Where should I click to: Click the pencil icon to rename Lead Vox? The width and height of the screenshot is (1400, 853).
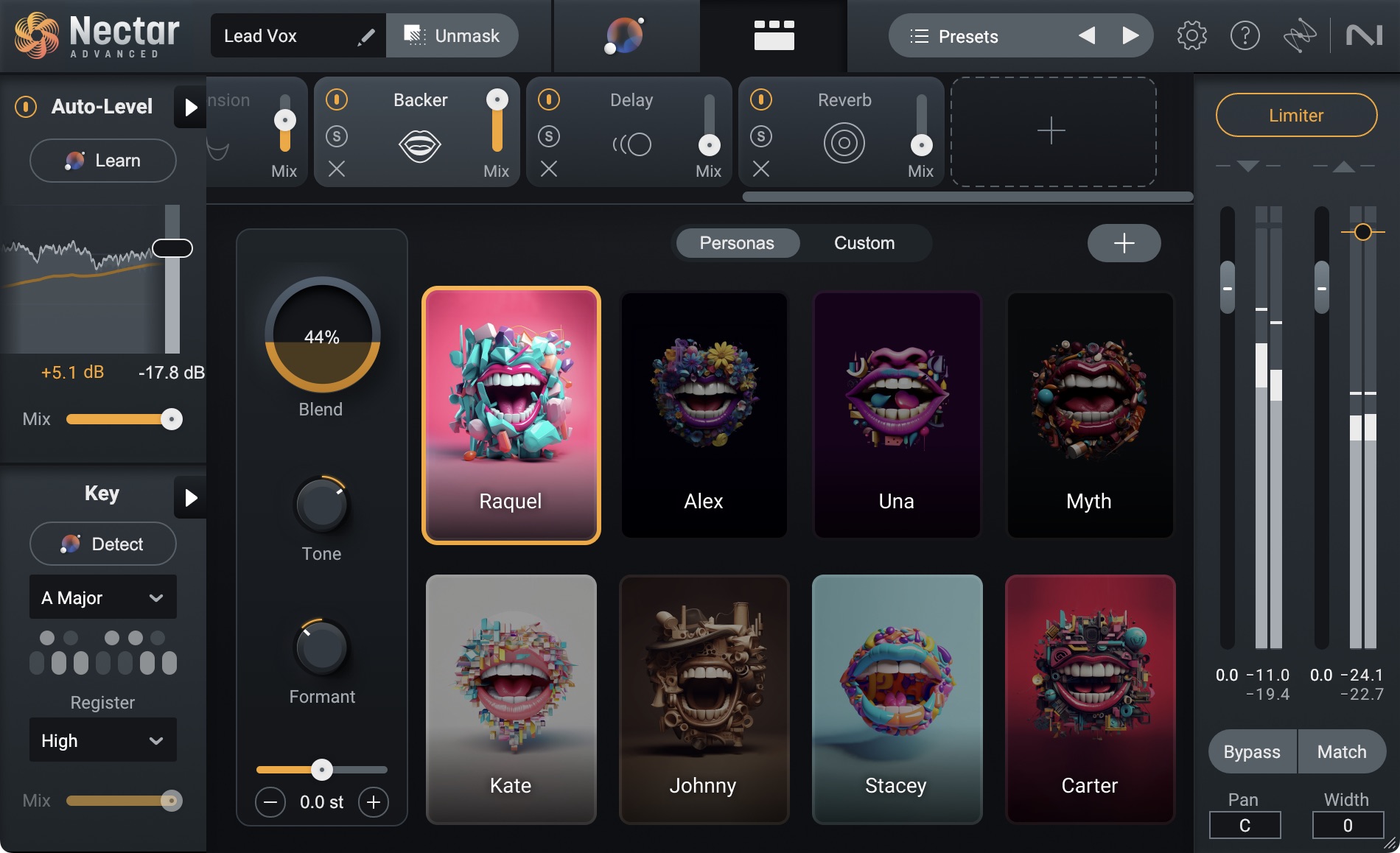[x=365, y=35]
